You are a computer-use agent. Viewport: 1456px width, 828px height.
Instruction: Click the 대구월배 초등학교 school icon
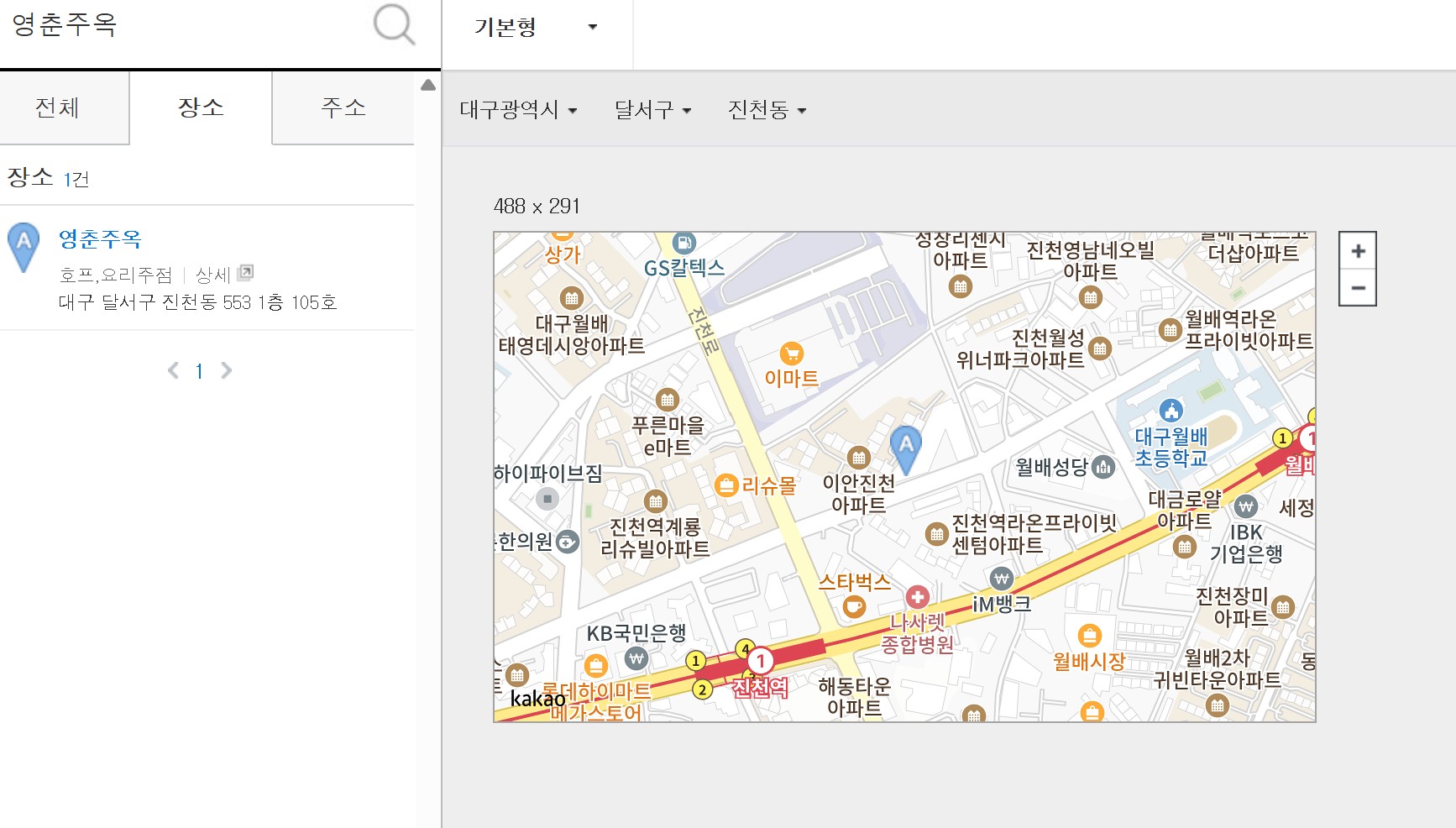[x=1171, y=411]
